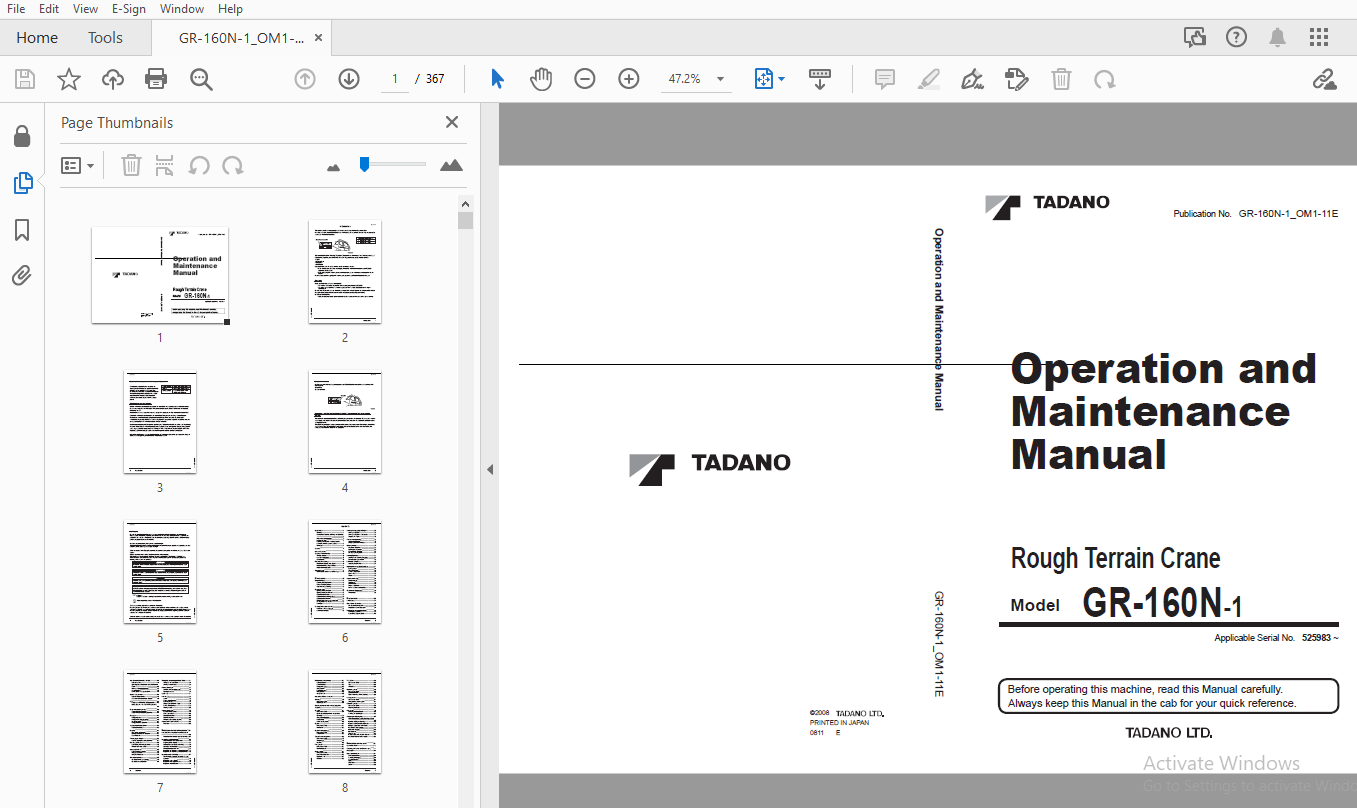Open the Window menu
The height and width of the screenshot is (808, 1357).
(182, 9)
